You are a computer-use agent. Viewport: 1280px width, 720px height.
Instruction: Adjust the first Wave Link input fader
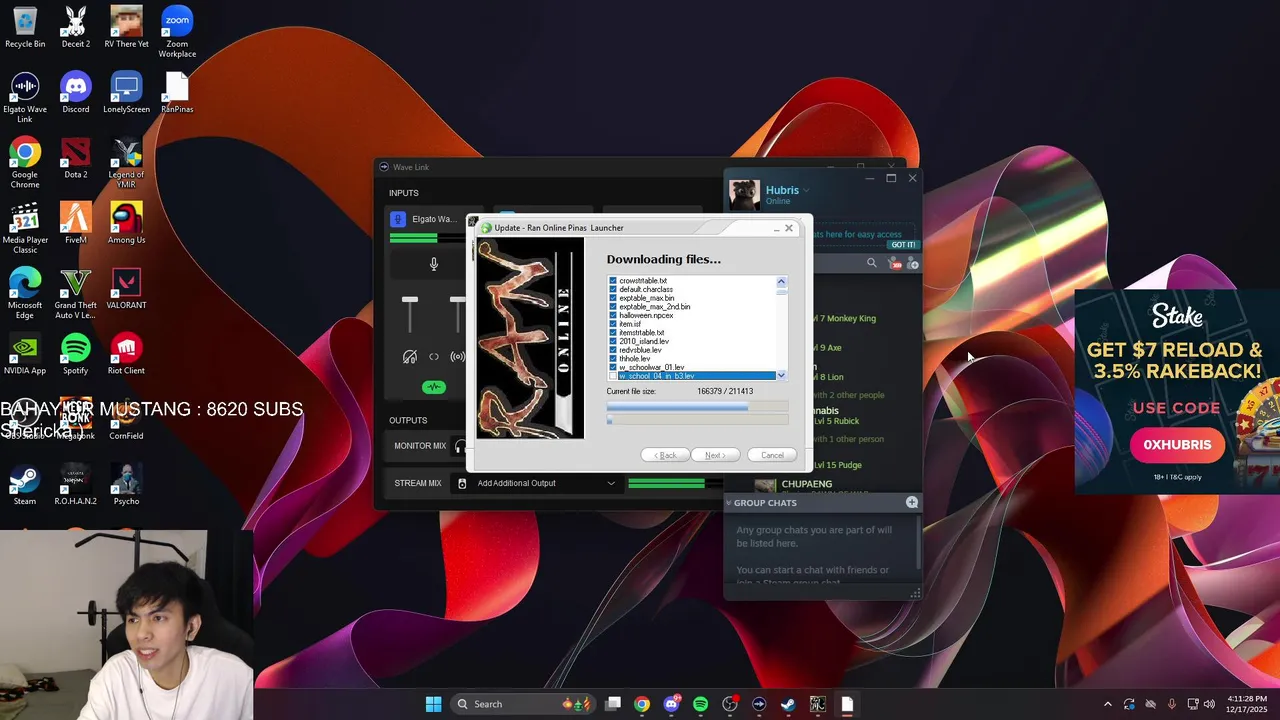click(410, 300)
